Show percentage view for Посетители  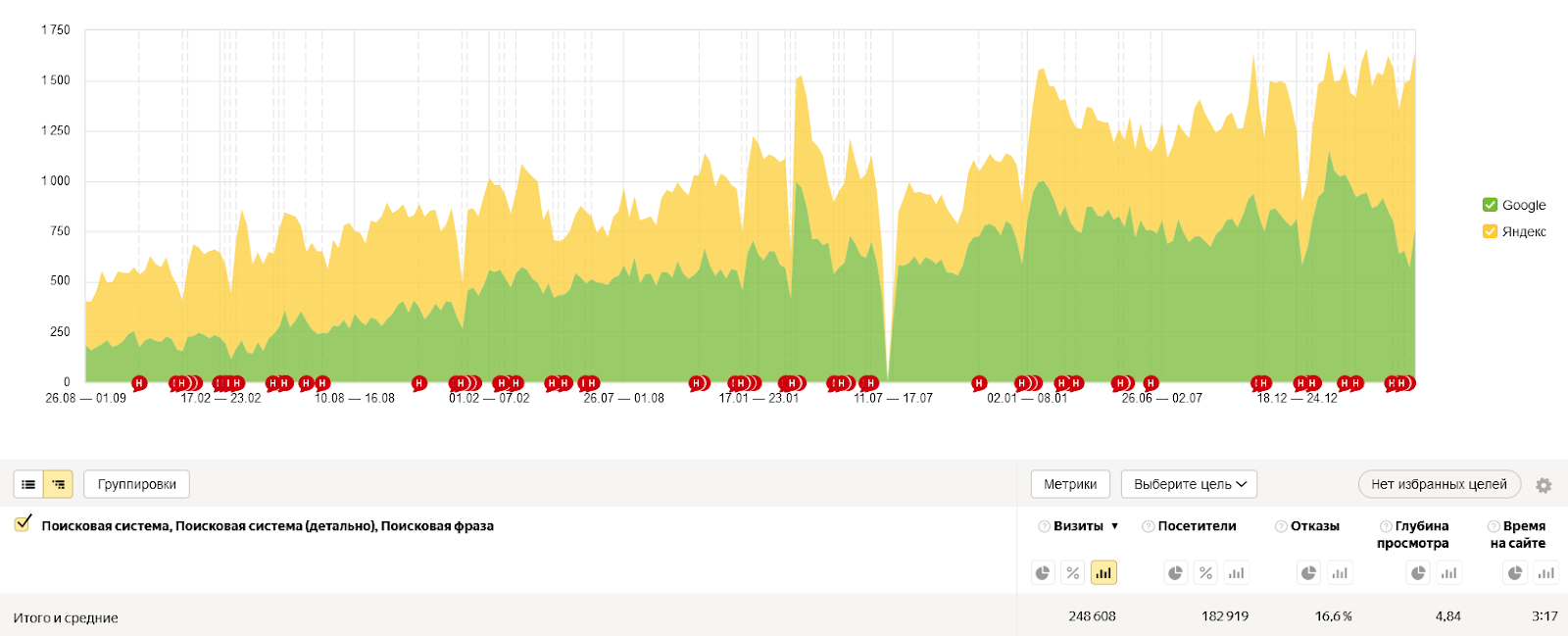tap(1206, 573)
